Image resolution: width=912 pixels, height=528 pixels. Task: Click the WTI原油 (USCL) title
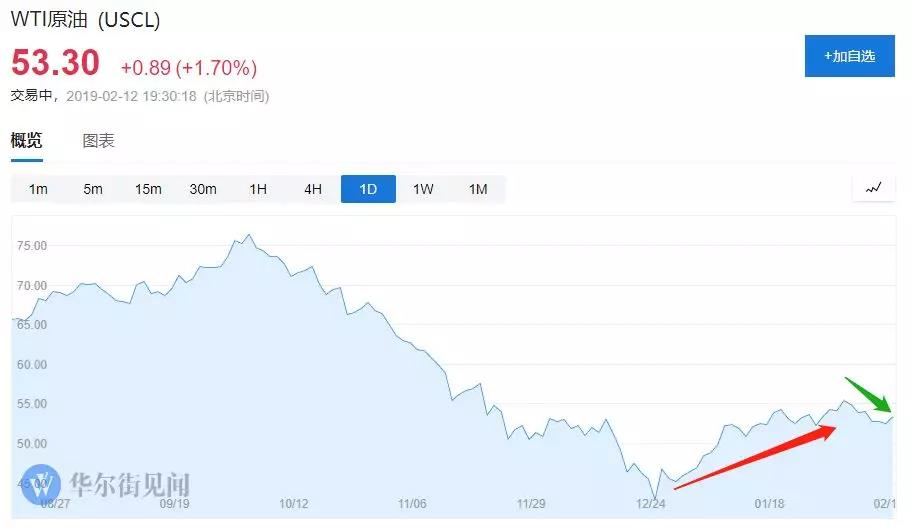click(x=85, y=20)
